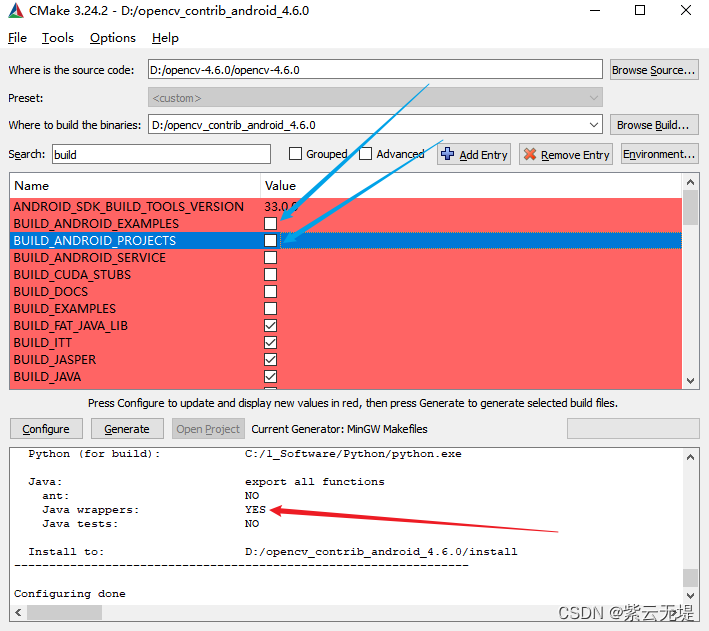Select the BUILD_ITT name cell
Screen dimensions: 709x631
[43, 342]
